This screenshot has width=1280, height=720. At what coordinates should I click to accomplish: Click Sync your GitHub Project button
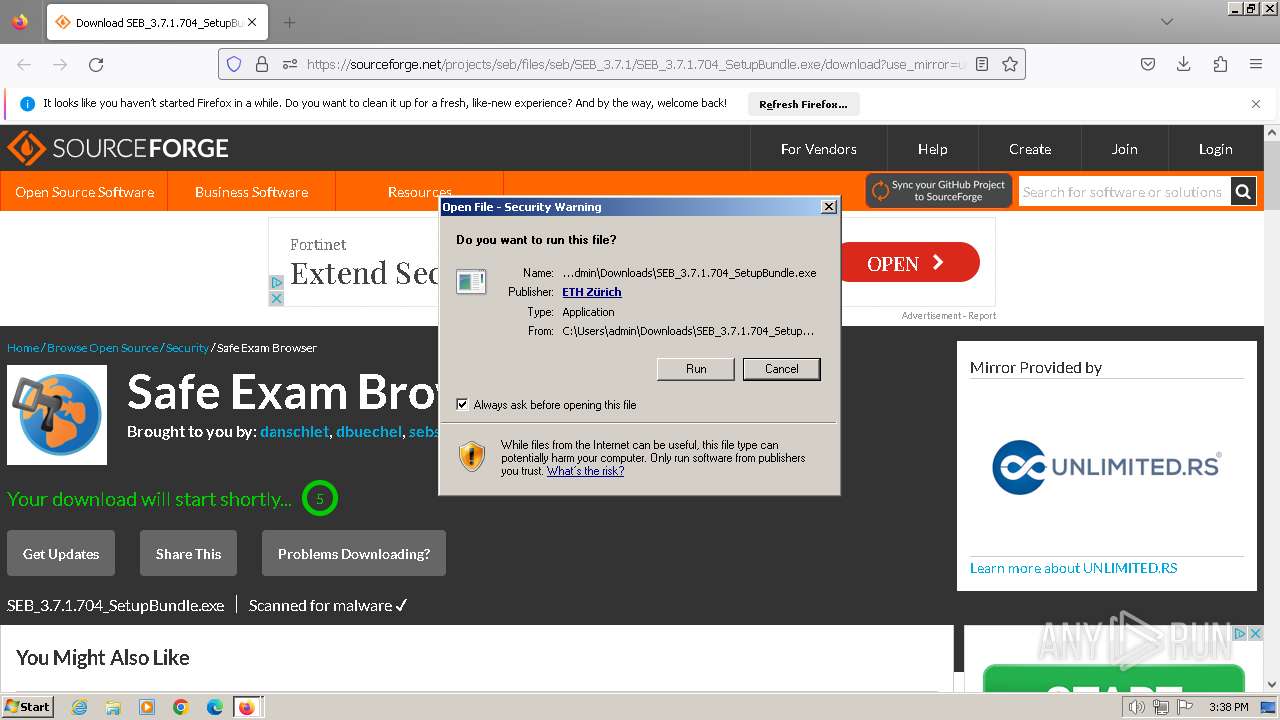pos(939,191)
